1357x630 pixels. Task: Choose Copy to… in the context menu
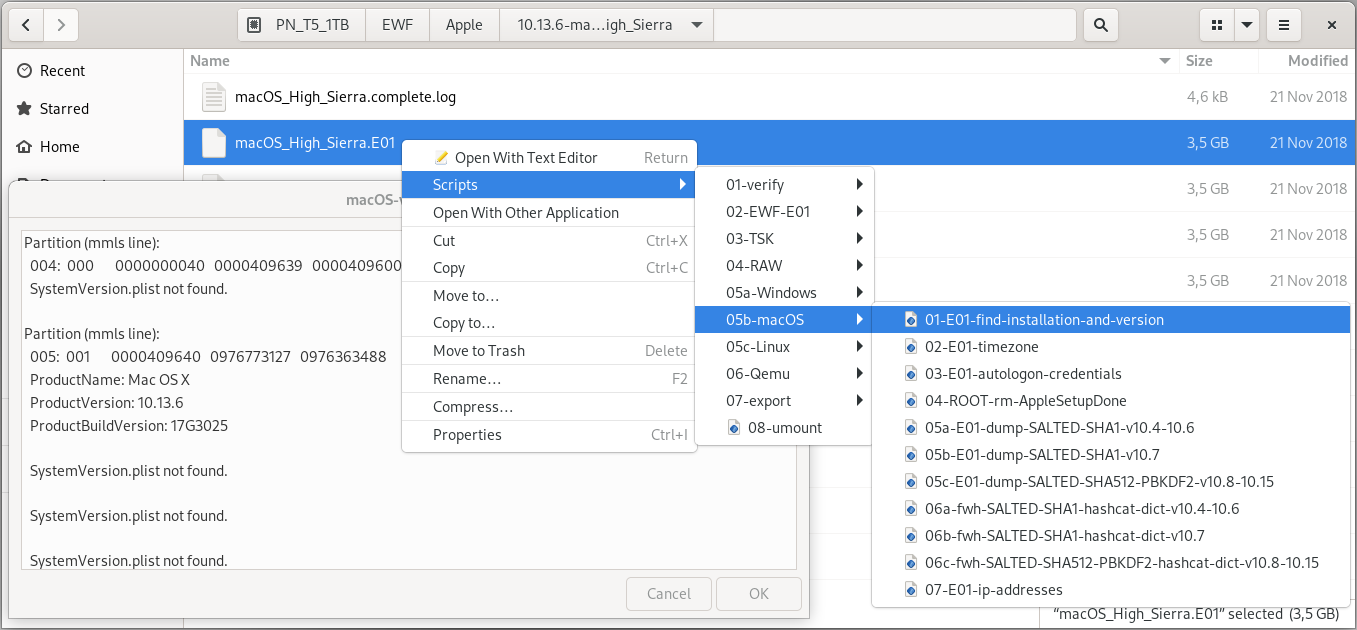point(549,323)
